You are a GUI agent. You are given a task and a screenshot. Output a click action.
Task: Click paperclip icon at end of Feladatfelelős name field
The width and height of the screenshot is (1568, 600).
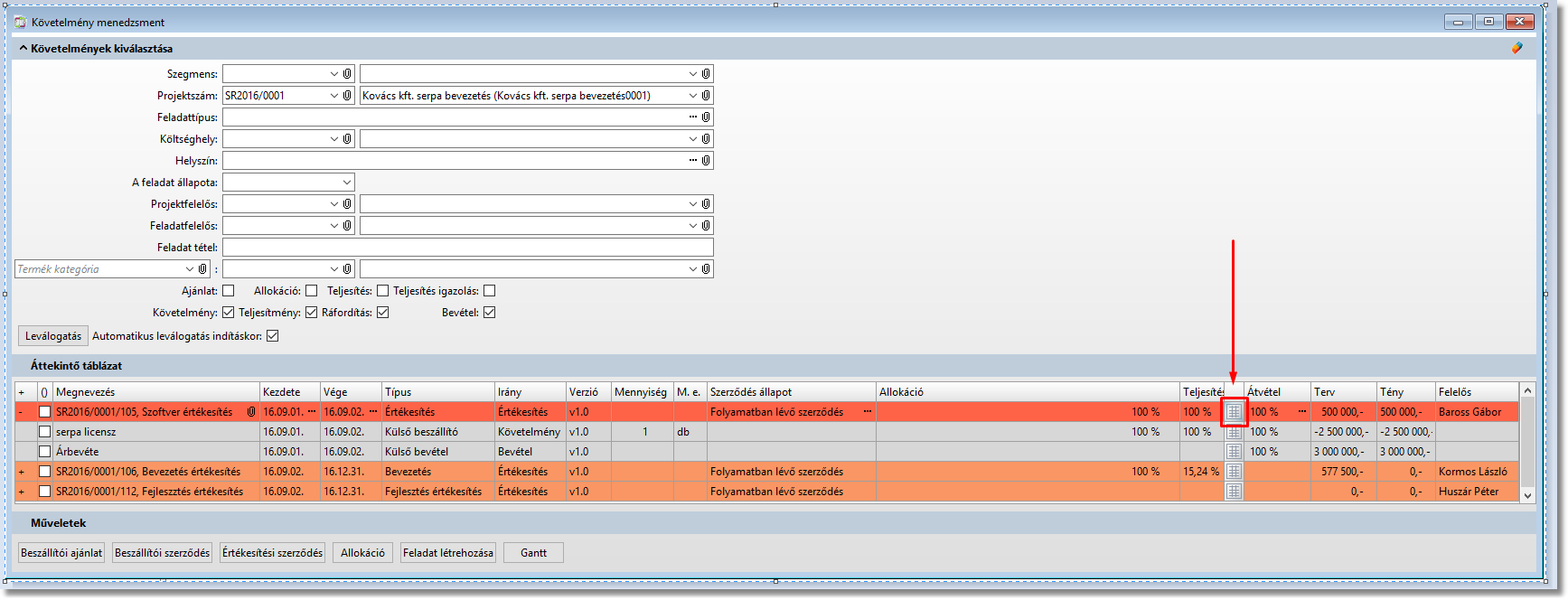(x=706, y=226)
